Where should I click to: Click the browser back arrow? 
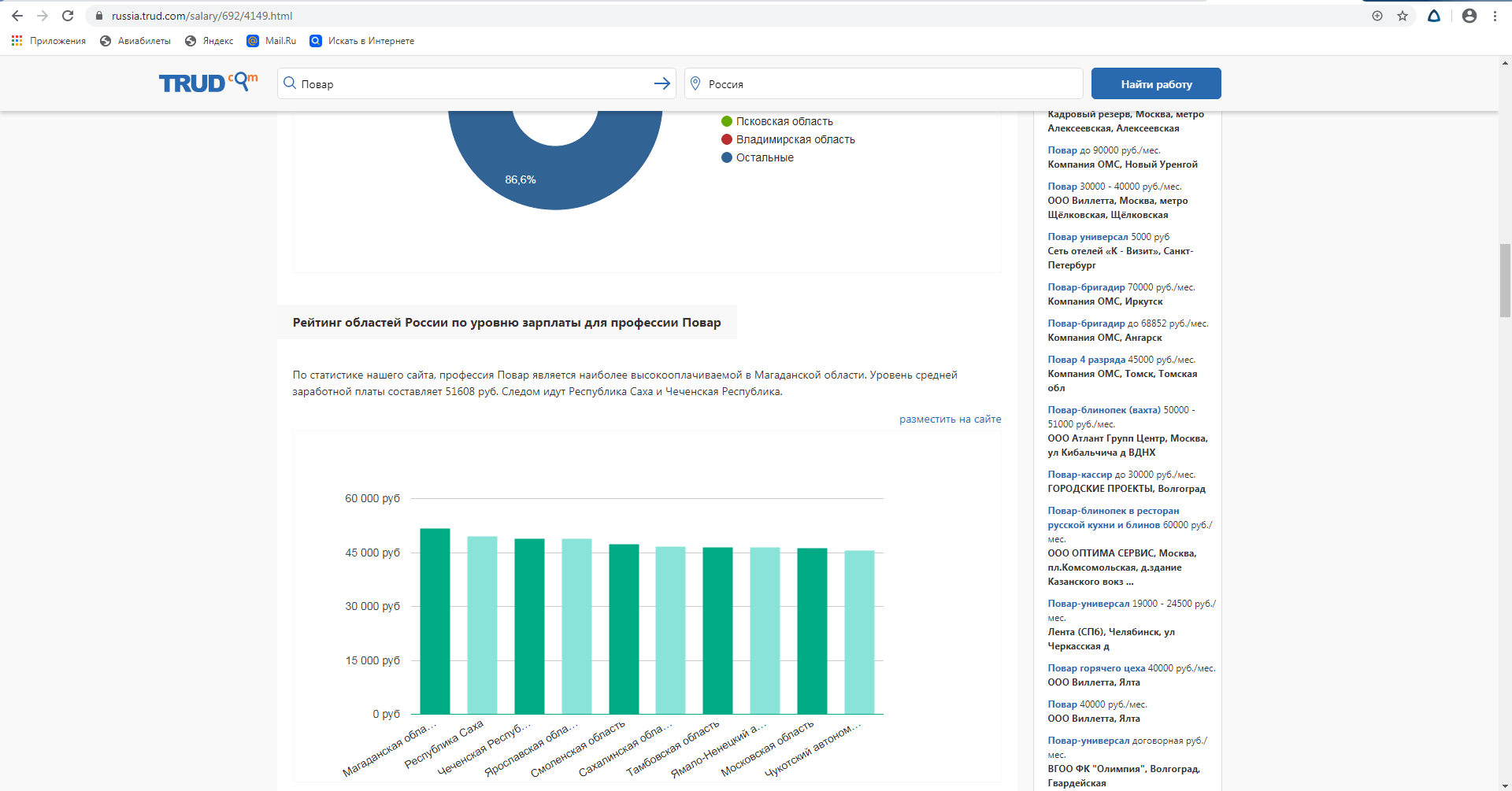(x=17, y=16)
